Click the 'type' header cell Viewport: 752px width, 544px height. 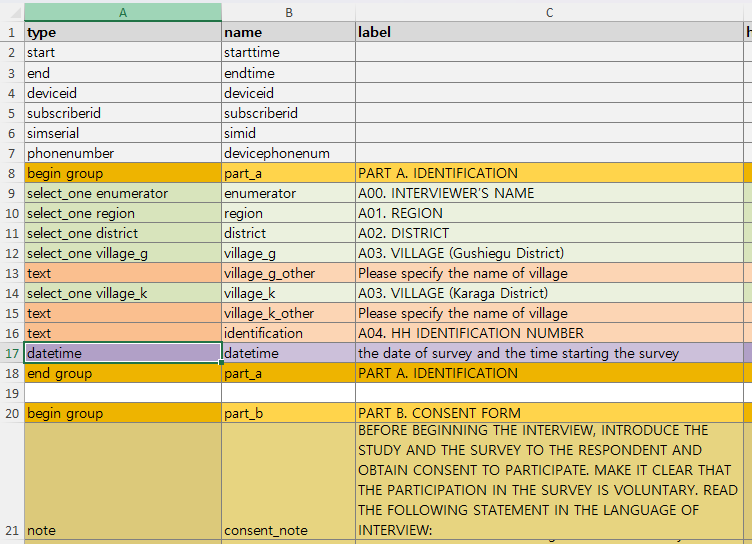123,32
